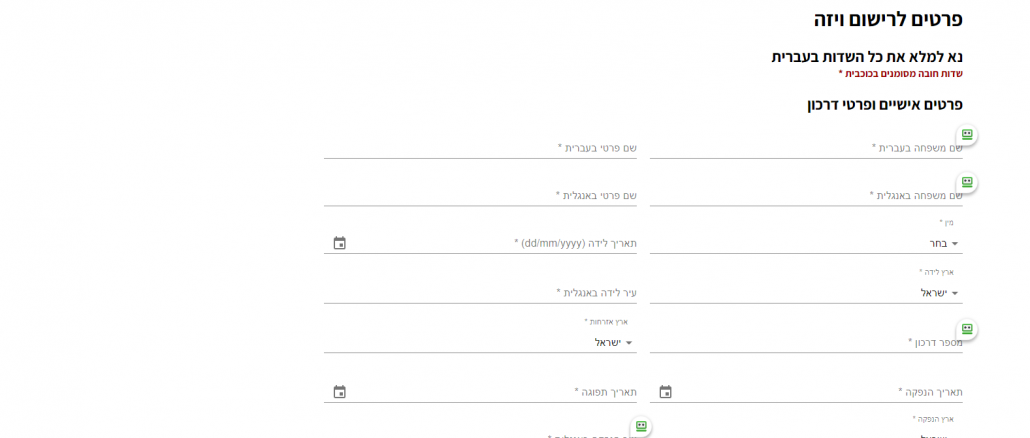Screen dimensions: 1030x438
Task: Open calendar picker for expiry date (תאריך תפוגה)
Action: pyautogui.click(x=339, y=392)
